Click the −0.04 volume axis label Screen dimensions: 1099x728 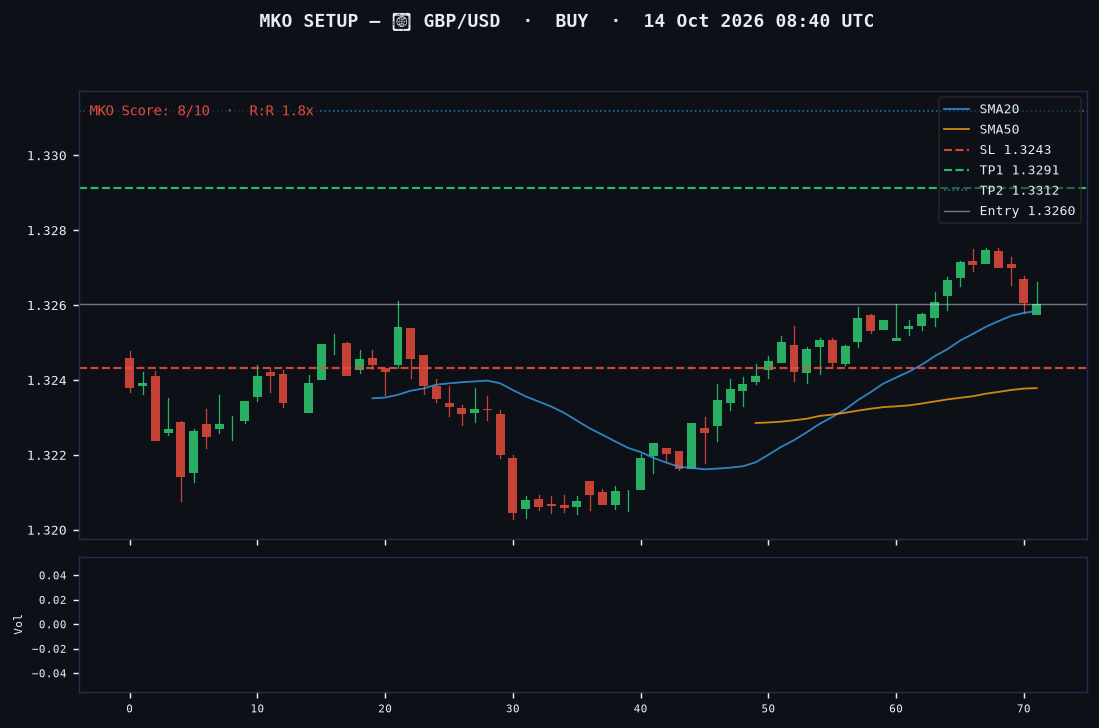click(x=49, y=674)
